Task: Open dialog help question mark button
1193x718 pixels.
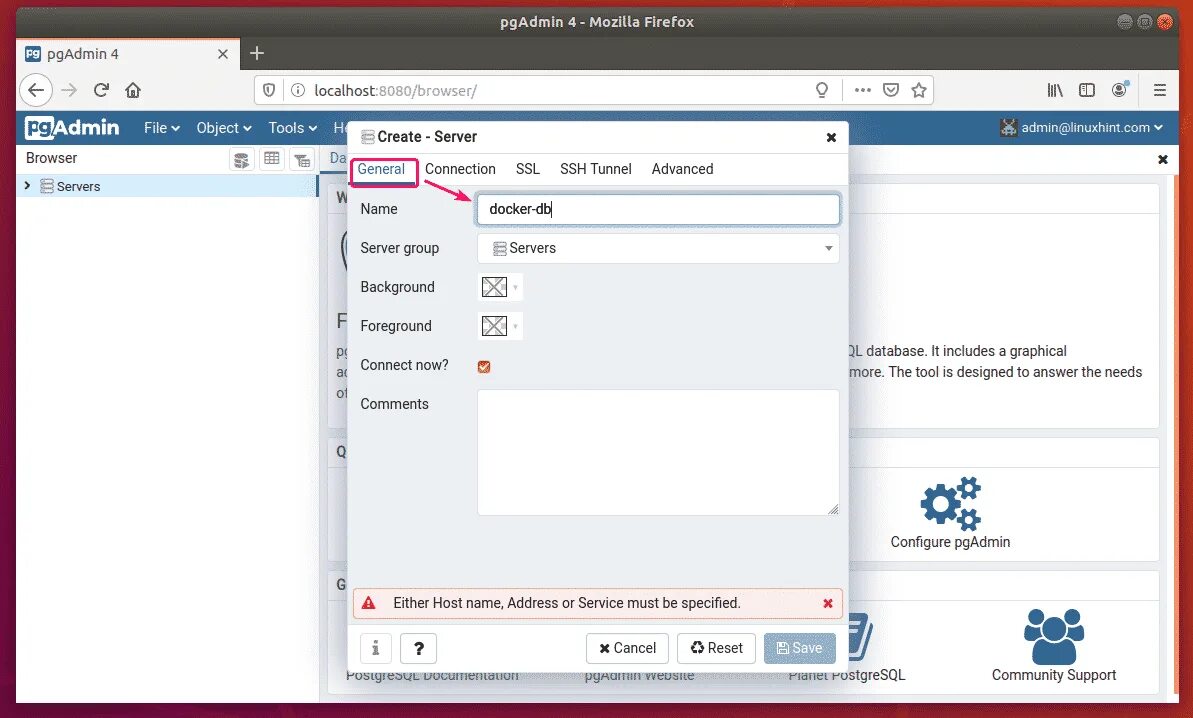Action: click(x=418, y=648)
